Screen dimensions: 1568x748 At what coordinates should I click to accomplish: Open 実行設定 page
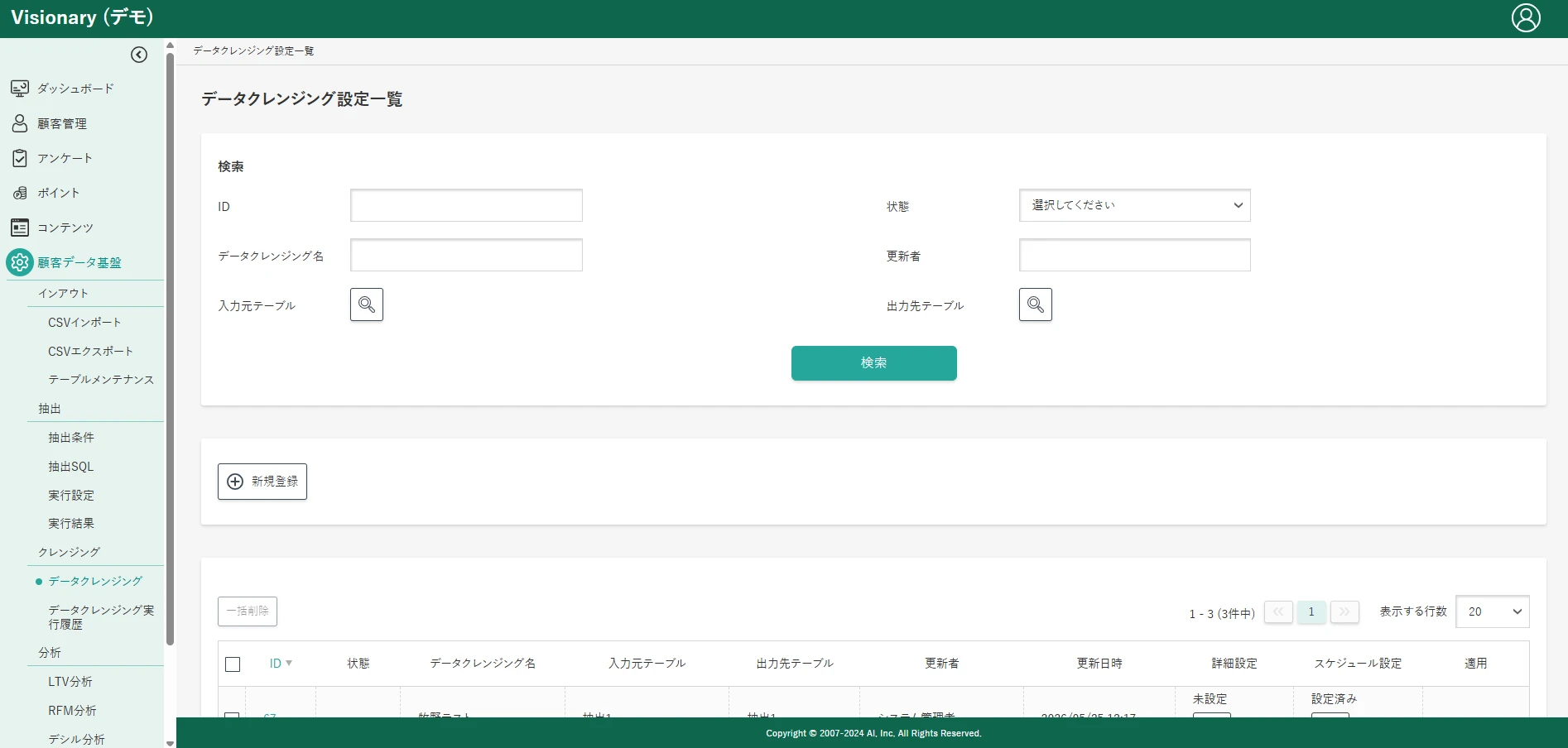click(x=71, y=496)
